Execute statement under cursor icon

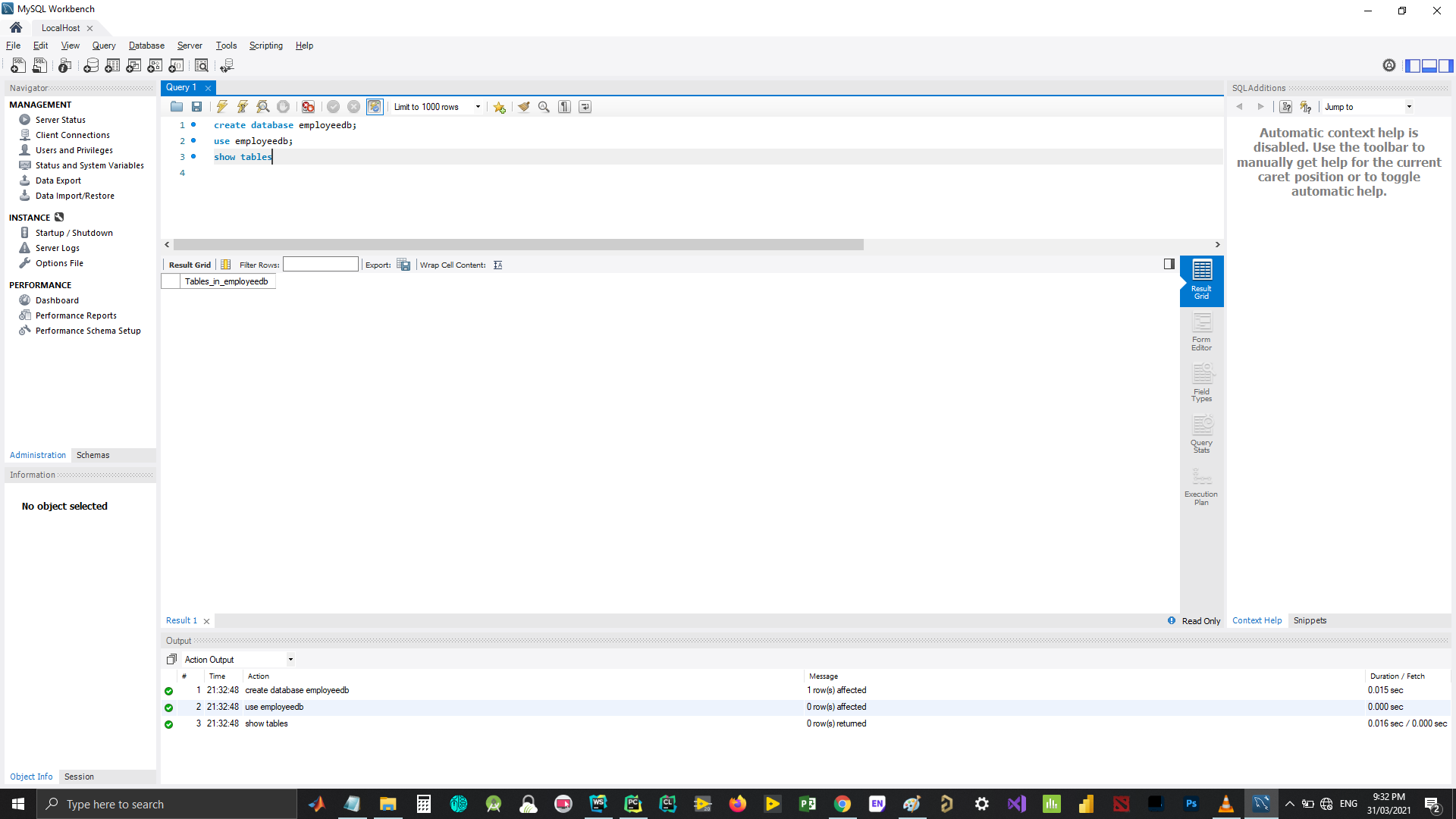point(243,107)
